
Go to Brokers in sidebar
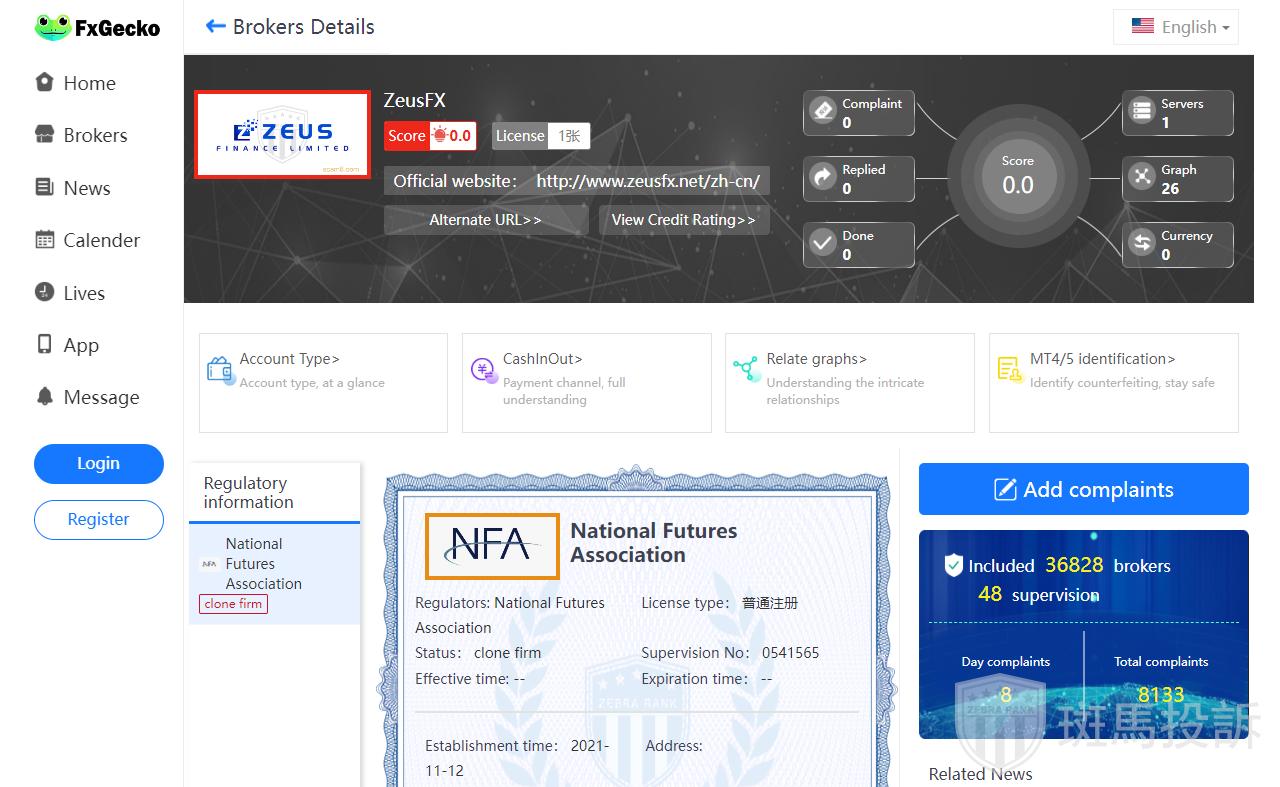click(95, 135)
